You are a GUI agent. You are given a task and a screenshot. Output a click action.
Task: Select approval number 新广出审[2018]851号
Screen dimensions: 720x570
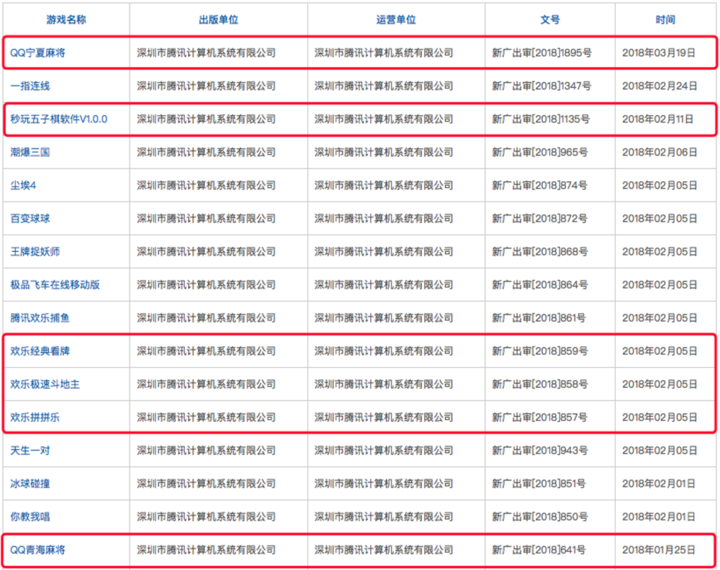coord(539,483)
